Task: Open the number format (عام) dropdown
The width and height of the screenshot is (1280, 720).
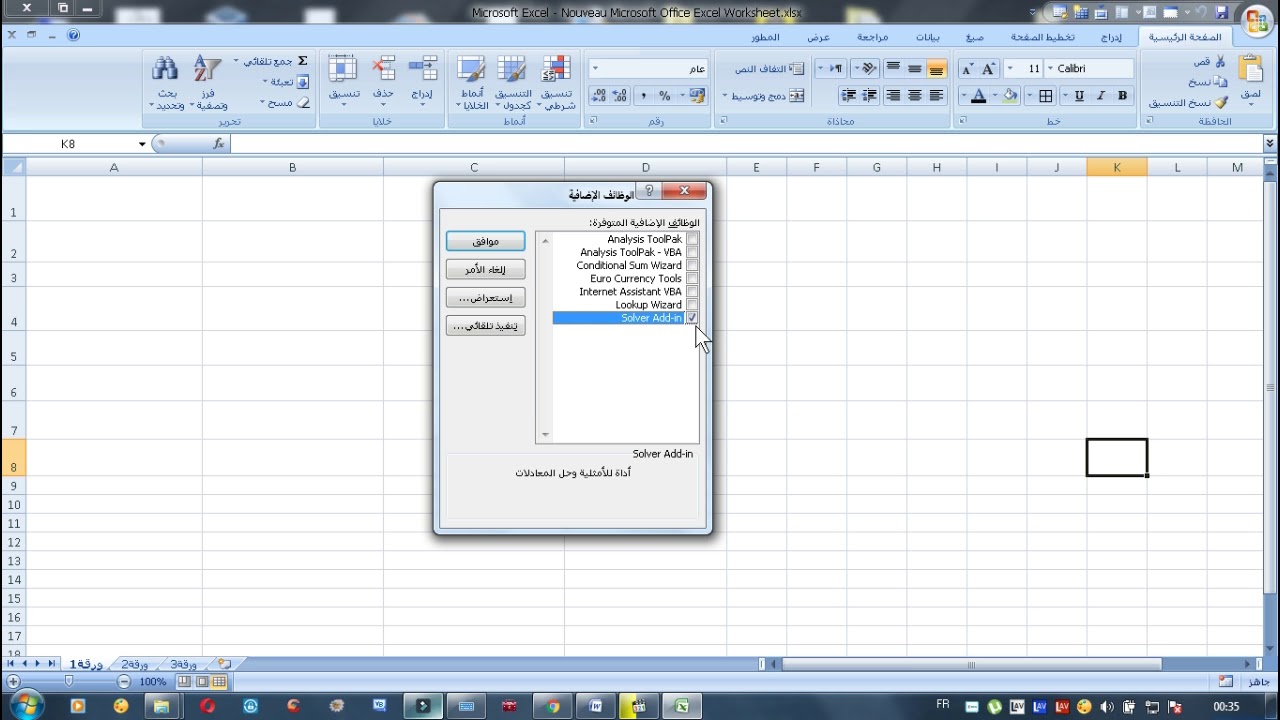Action: [595, 69]
